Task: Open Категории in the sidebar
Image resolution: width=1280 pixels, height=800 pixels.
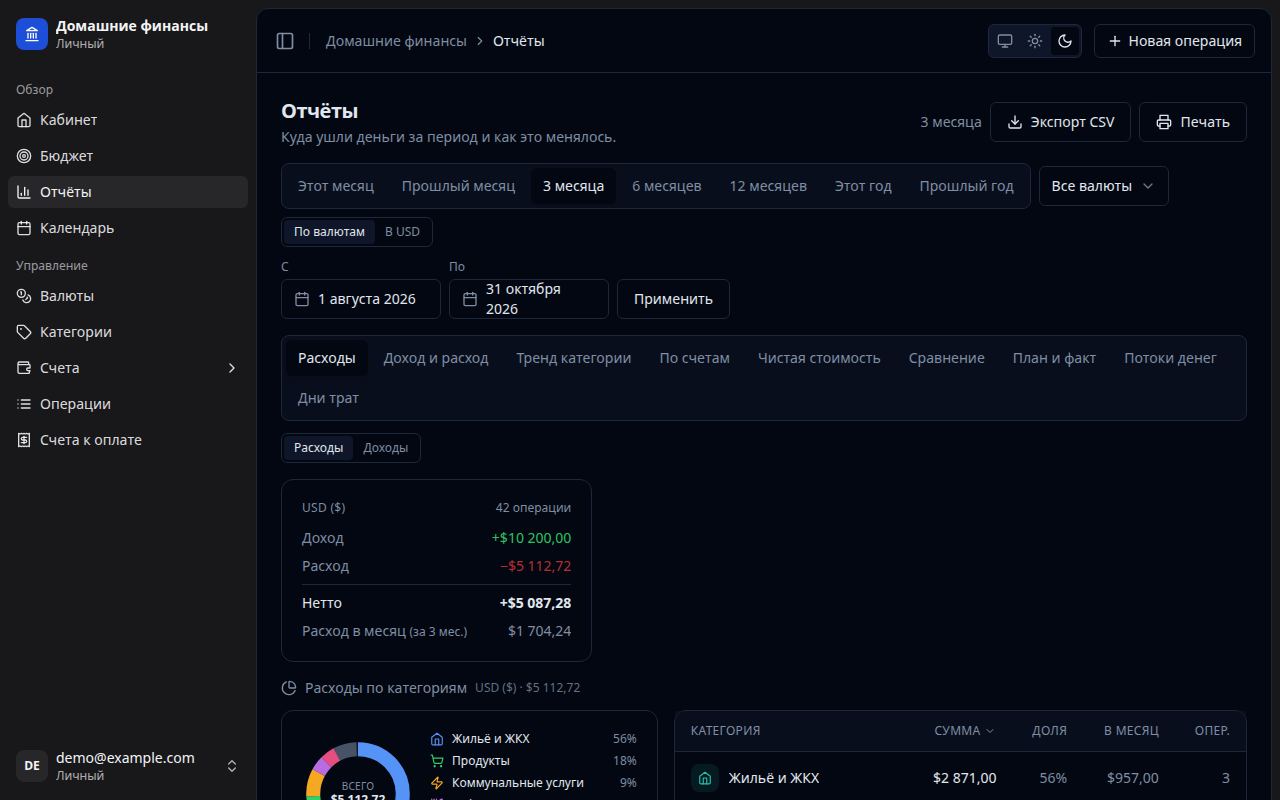Action: click(x=128, y=332)
